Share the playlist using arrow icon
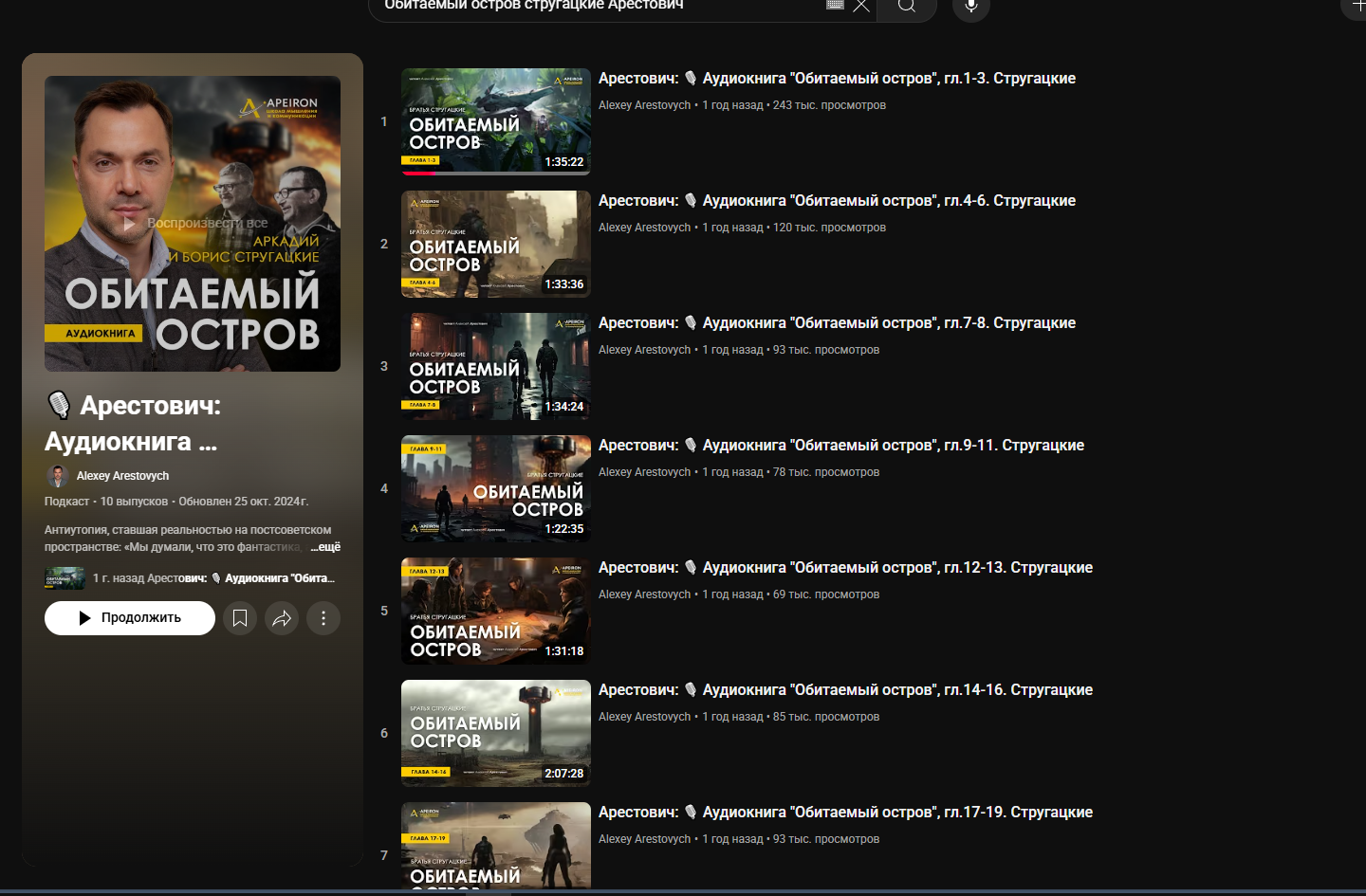Viewport: 1366px width, 896px height. (x=282, y=618)
